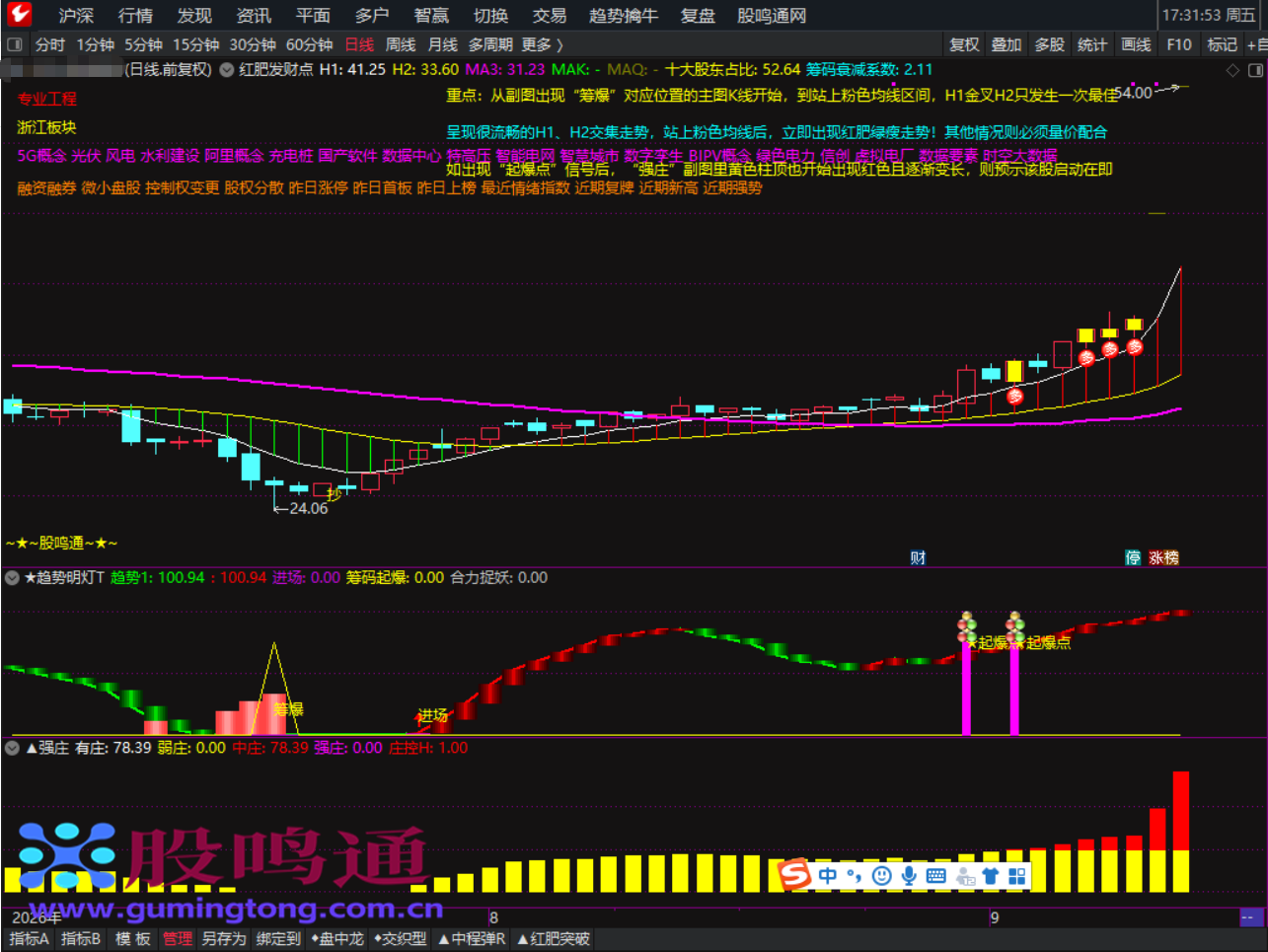Toggle the window layout icon at chart top right
Image resolution: width=1268 pixels, height=952 pixels.
point(1255,70)
